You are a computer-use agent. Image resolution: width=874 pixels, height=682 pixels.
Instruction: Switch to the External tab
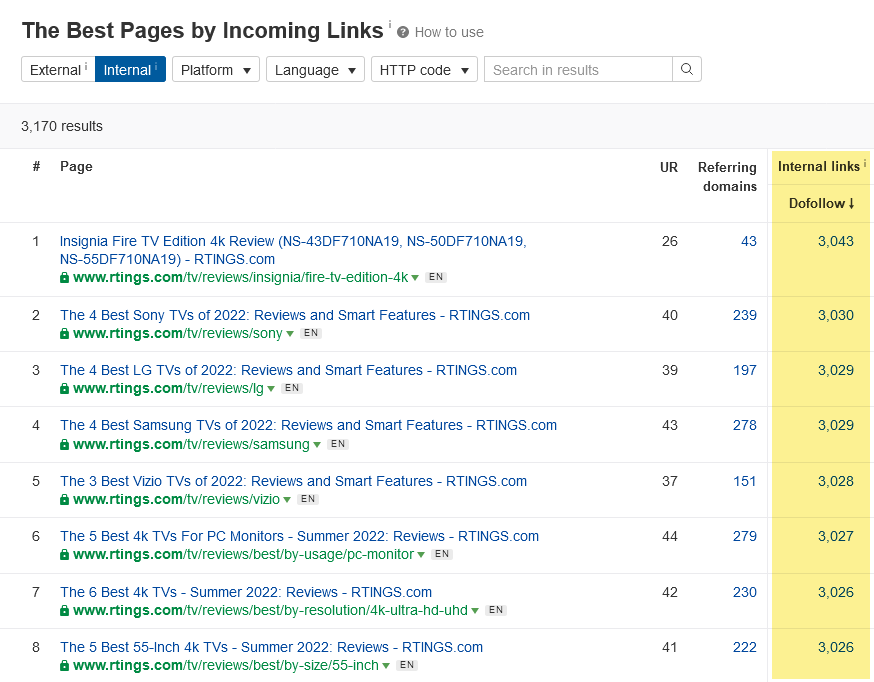[57, 70]
